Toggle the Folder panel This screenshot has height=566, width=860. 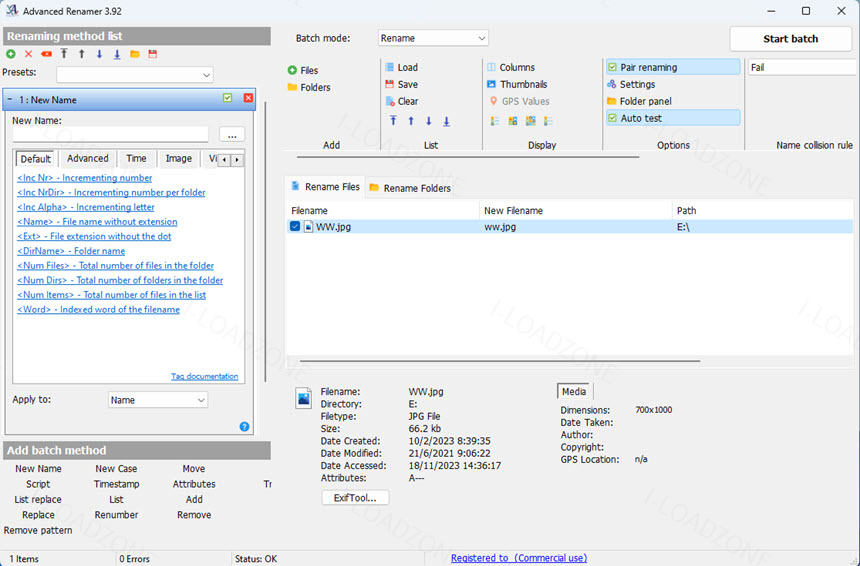click(639, 101)
